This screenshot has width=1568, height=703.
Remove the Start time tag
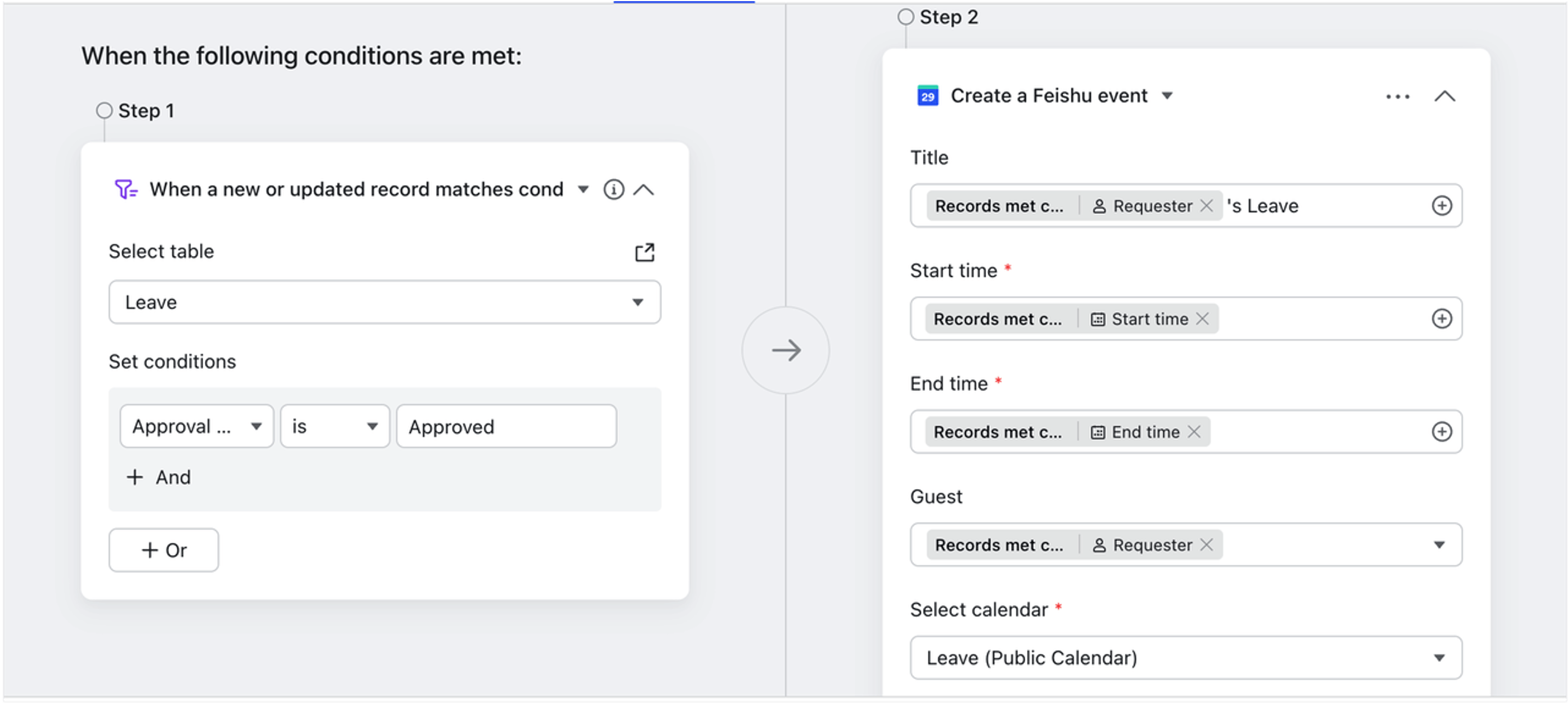coord(1202,319)
